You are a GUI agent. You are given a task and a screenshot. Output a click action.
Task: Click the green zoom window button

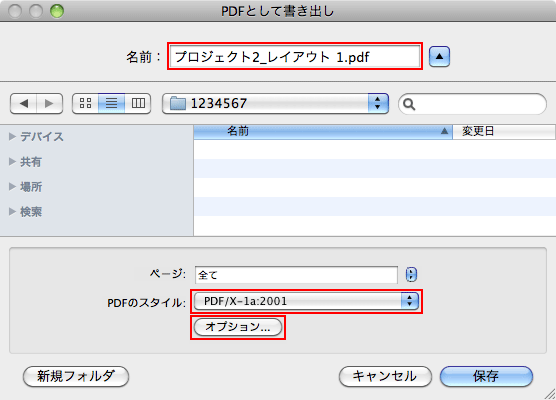57,11
